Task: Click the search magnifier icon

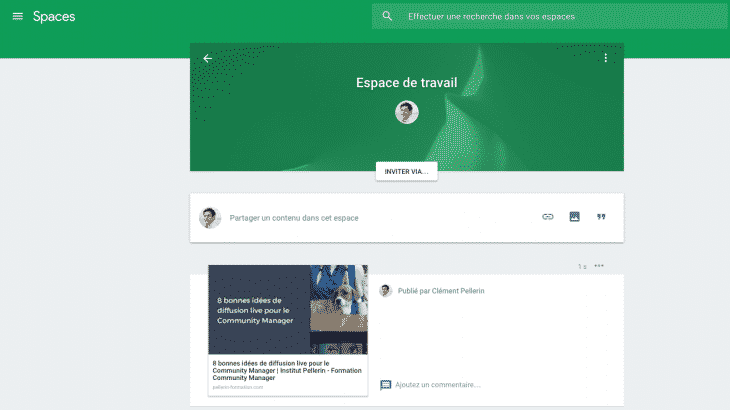Action: click(387, 16)
